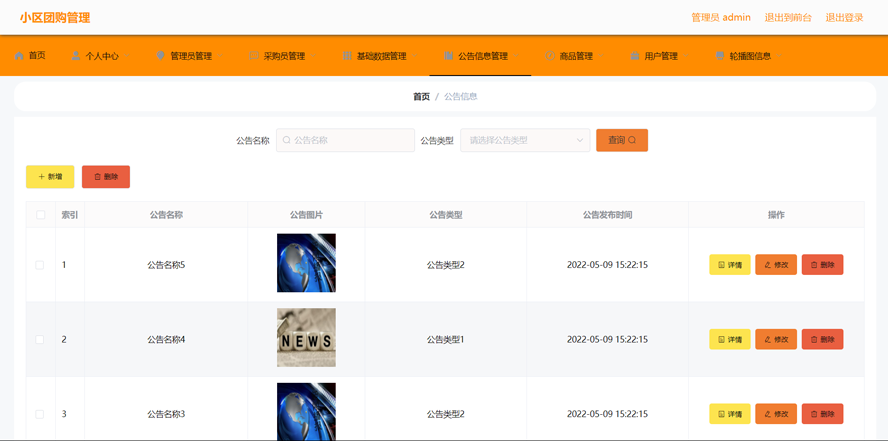Click the 公告类型 column header
888x441 pixels.
446,215
